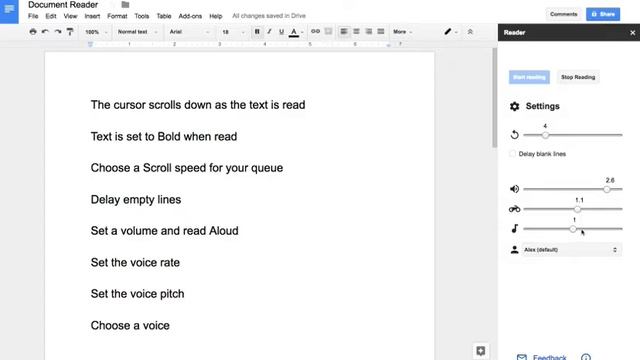Click the Print icon in toolbar
The height and width of the screenshot is (360, 640).
click(33, 31)
